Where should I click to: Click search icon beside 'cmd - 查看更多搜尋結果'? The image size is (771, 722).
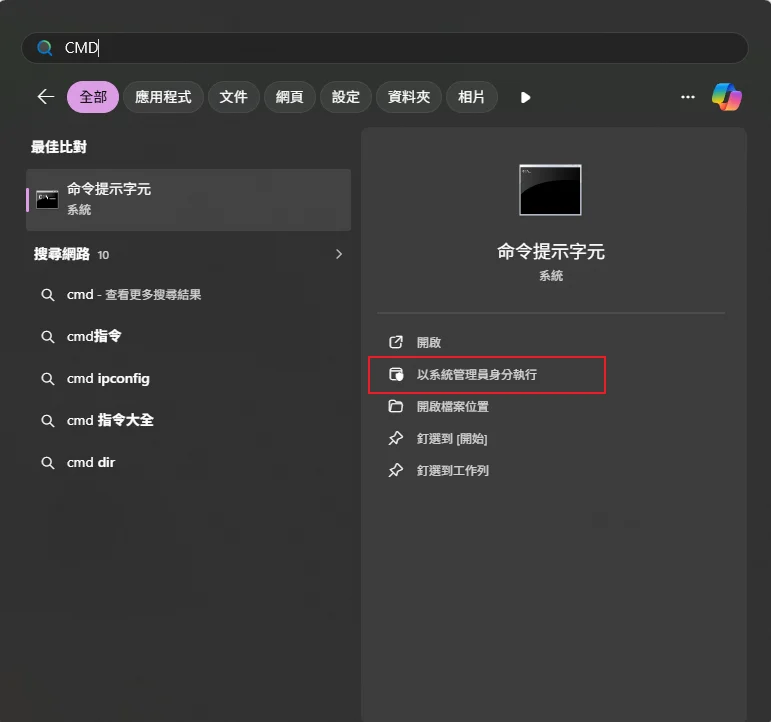pyautogui.click(x=48, y=295)
